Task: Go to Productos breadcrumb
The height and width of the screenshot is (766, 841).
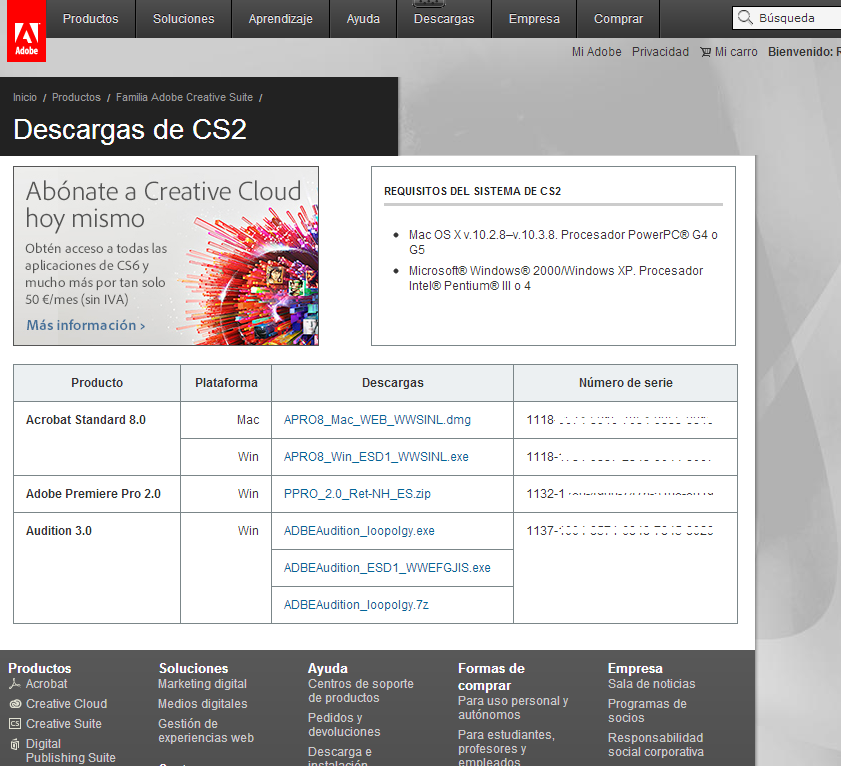Action: click(x=76, y=97)
